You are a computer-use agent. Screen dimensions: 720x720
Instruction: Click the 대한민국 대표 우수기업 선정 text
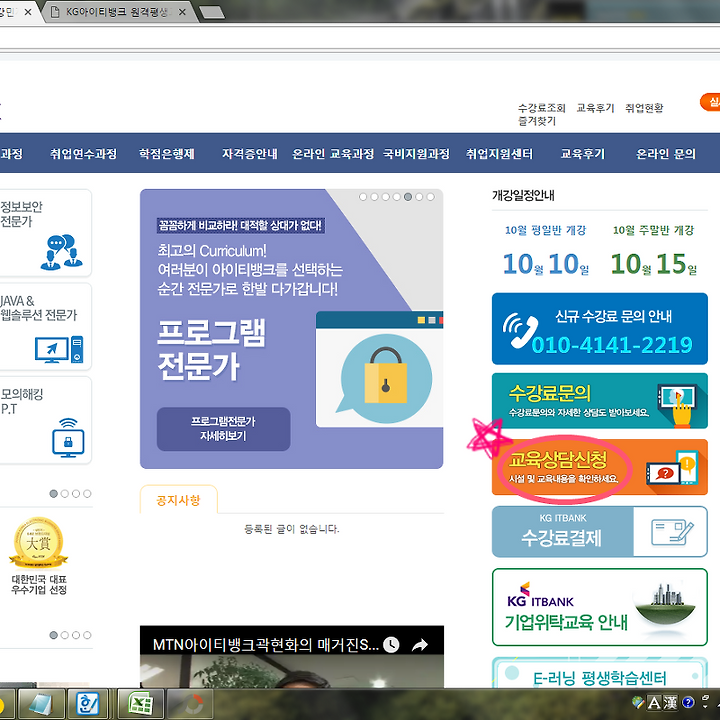39,585
